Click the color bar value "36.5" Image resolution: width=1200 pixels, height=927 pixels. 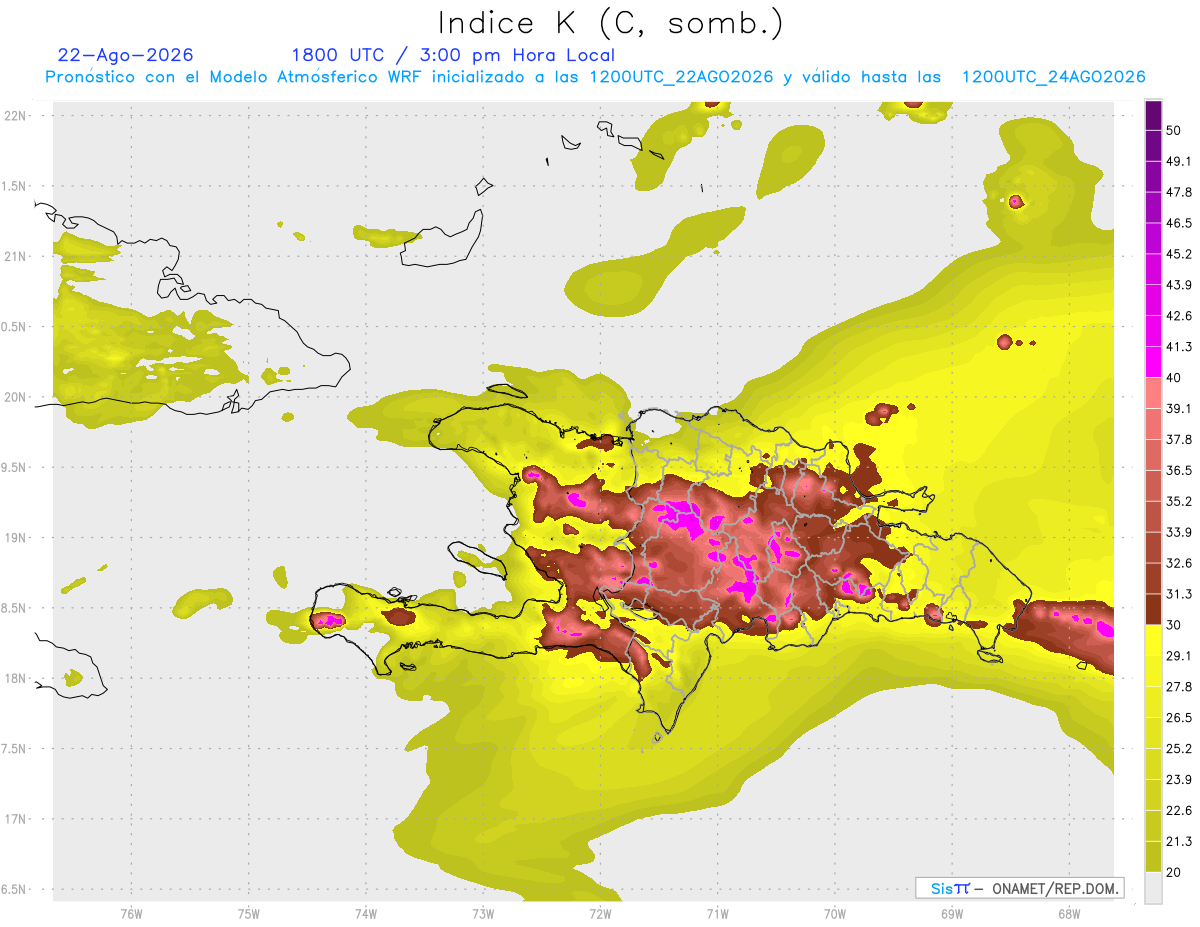[x=1178, y=470]
